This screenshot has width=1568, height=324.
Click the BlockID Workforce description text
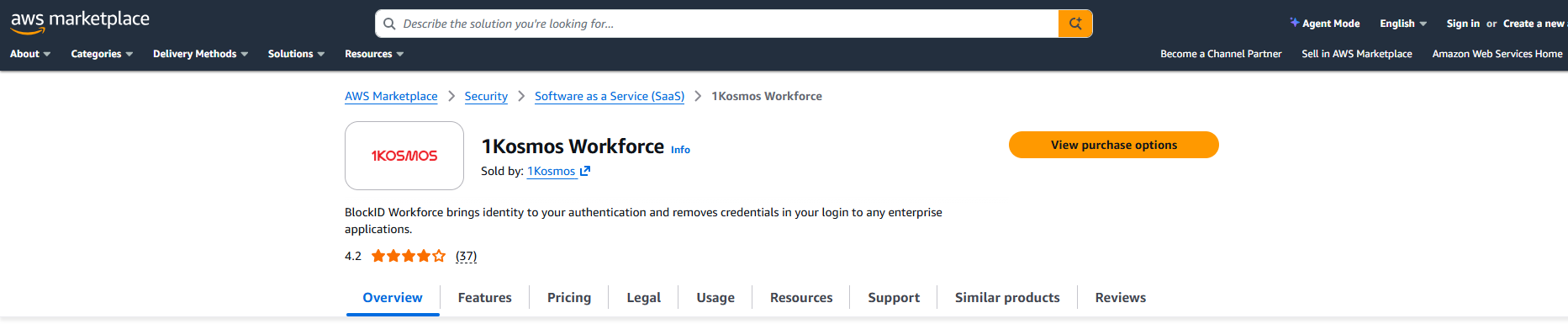point(643,220)
